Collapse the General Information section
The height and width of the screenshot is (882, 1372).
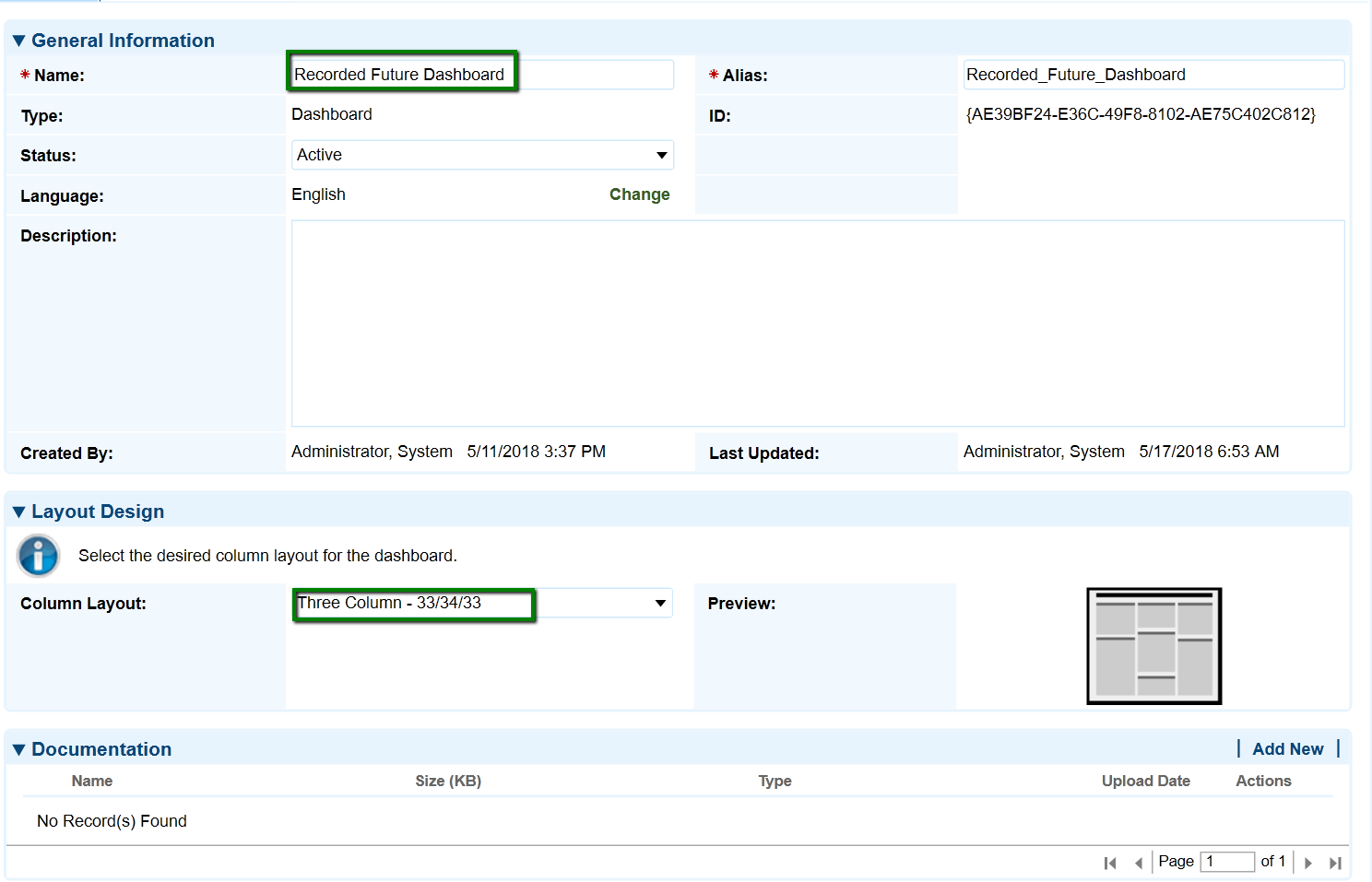[18, 41]
